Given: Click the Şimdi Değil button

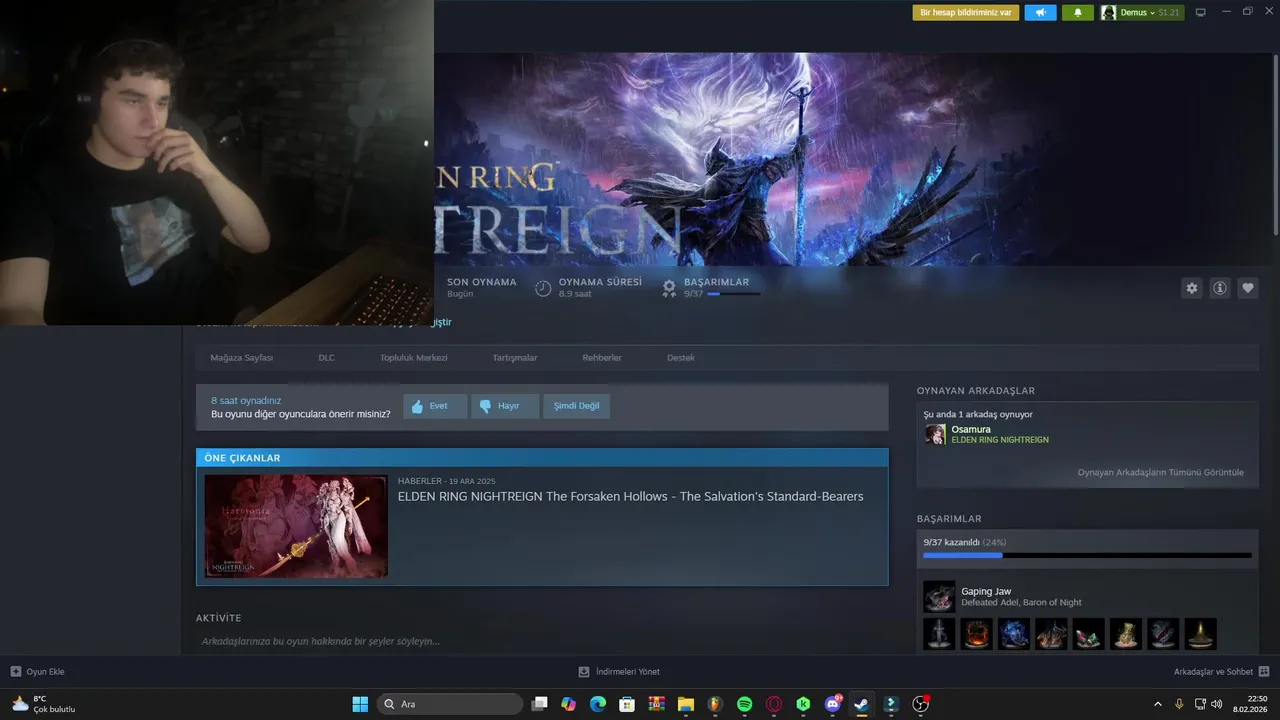Looking at the screenshot, I should (577, 406).
